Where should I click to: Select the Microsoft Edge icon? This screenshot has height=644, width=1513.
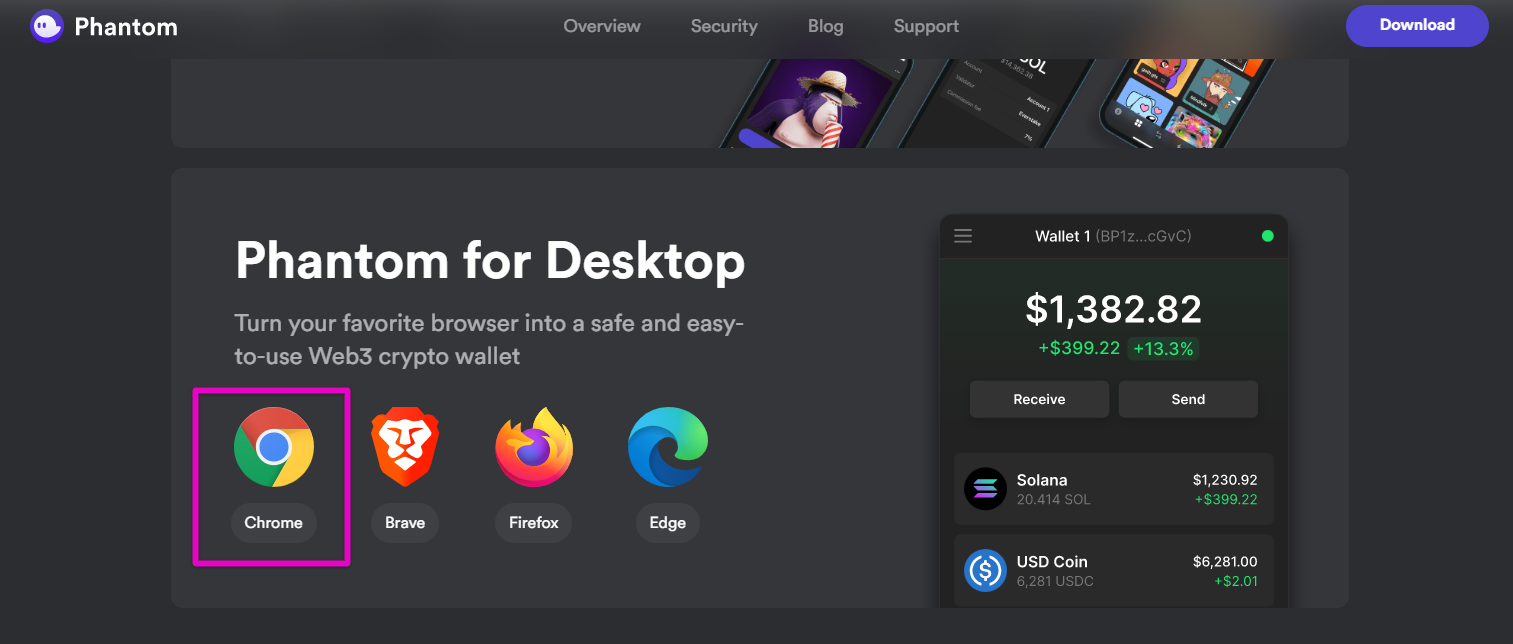668,447
